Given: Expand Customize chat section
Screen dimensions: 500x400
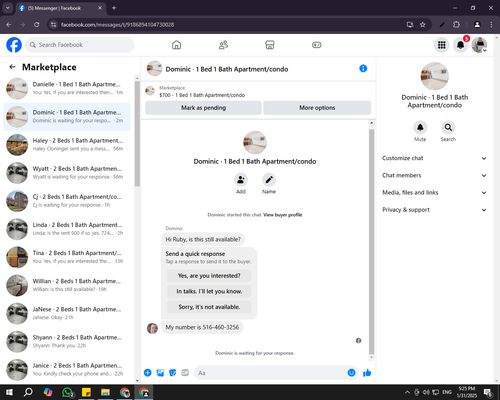Looking at the screenshot, I should pyautogui.click(x=434, y=158).
